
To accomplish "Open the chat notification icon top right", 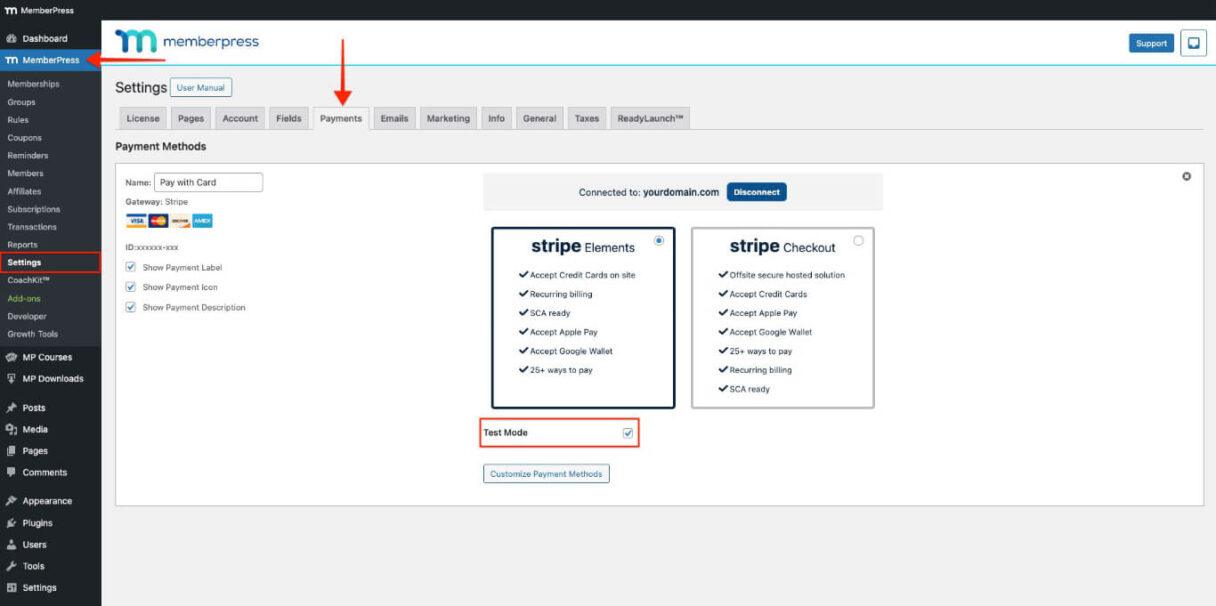I will coord(1194,43).
